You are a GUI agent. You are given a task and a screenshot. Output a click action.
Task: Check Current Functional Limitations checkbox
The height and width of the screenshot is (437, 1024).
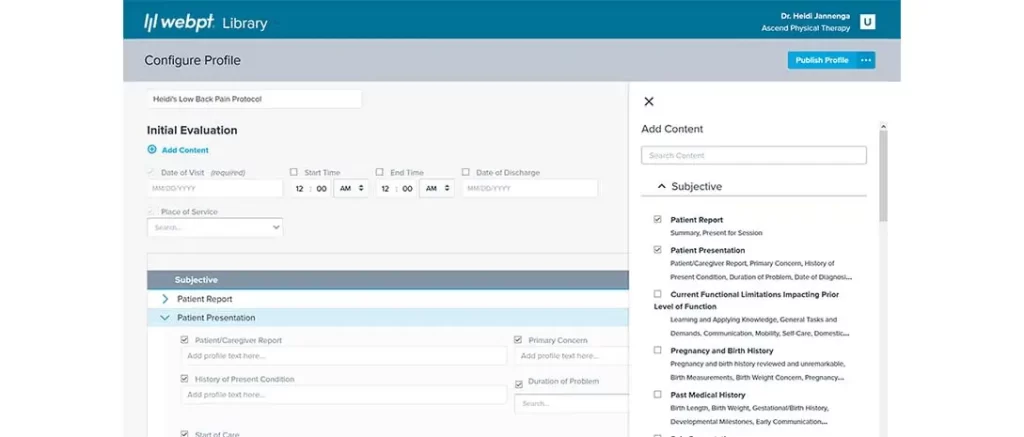point(657,294)
